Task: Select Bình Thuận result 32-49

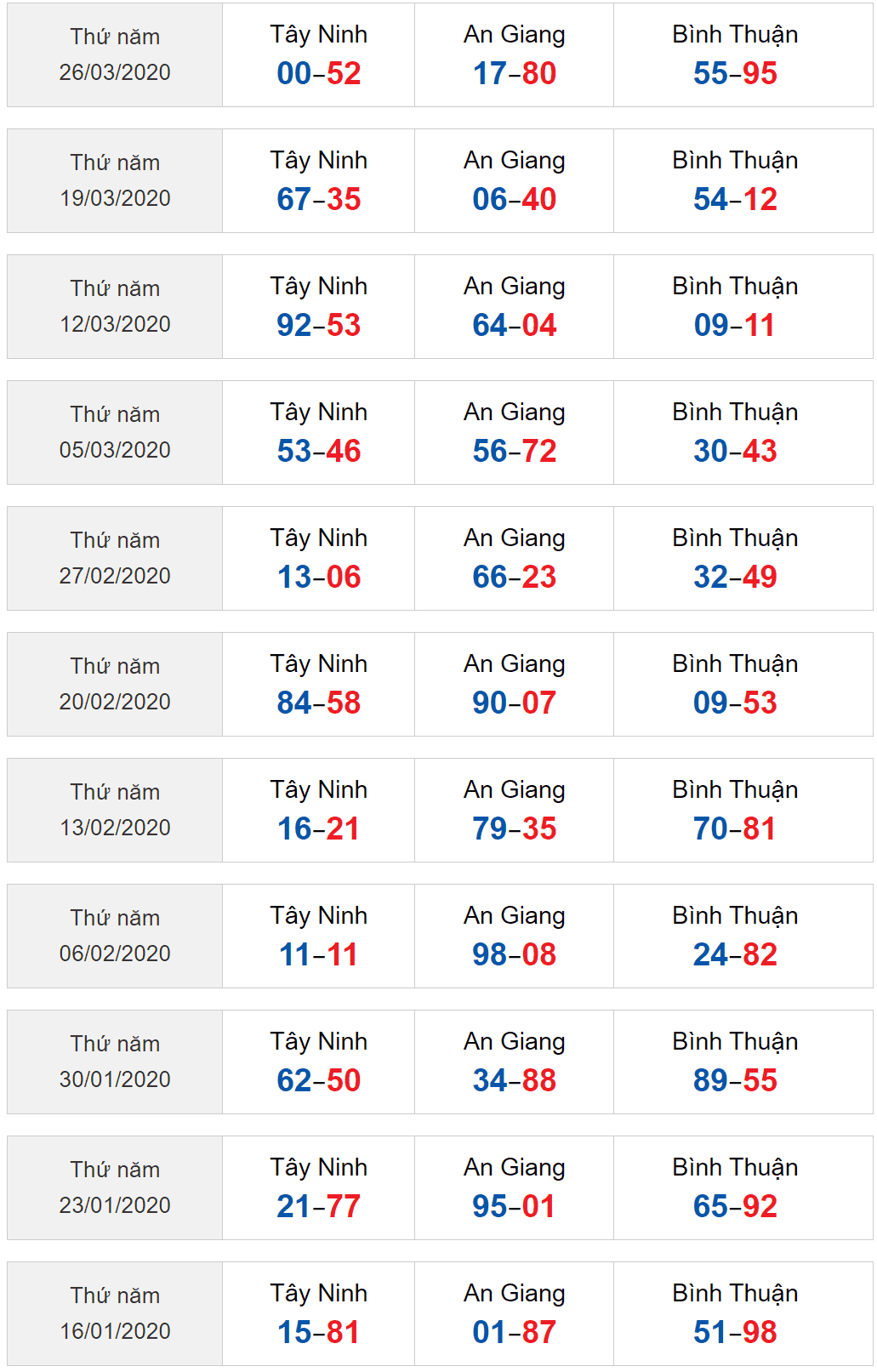Action: [x=735, y=577]
